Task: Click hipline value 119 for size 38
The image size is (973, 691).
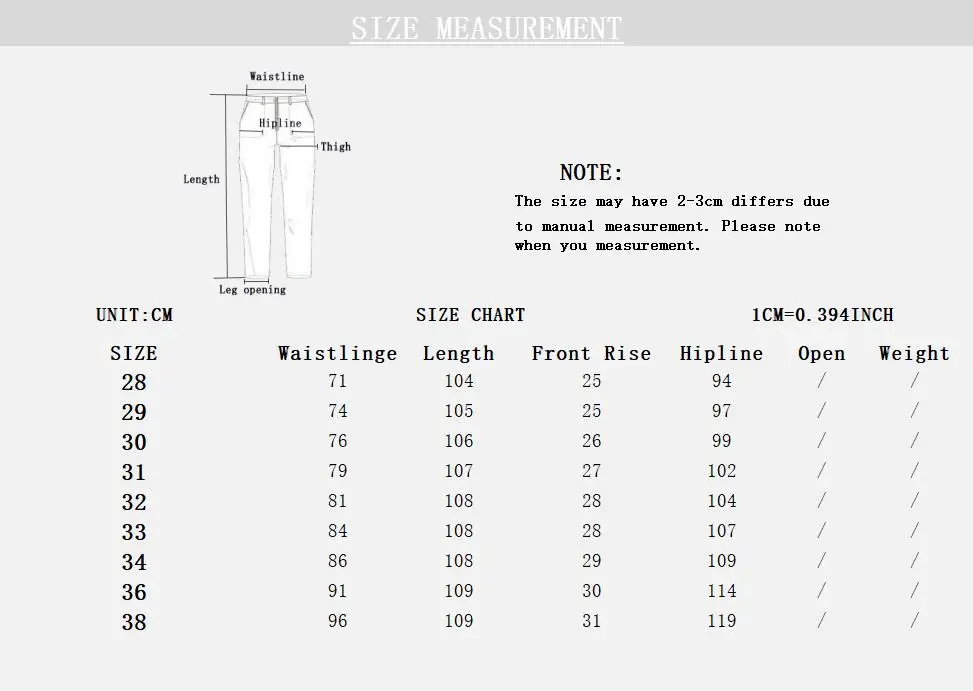Action: pos(721,621)
